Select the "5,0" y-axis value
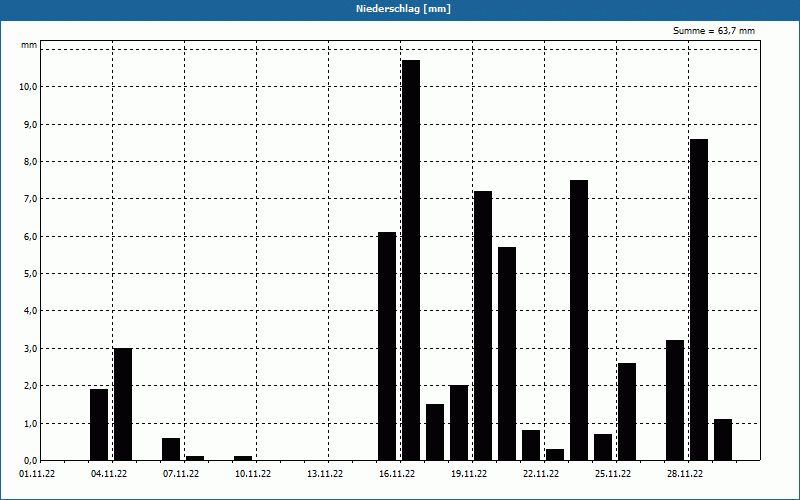 30,274
